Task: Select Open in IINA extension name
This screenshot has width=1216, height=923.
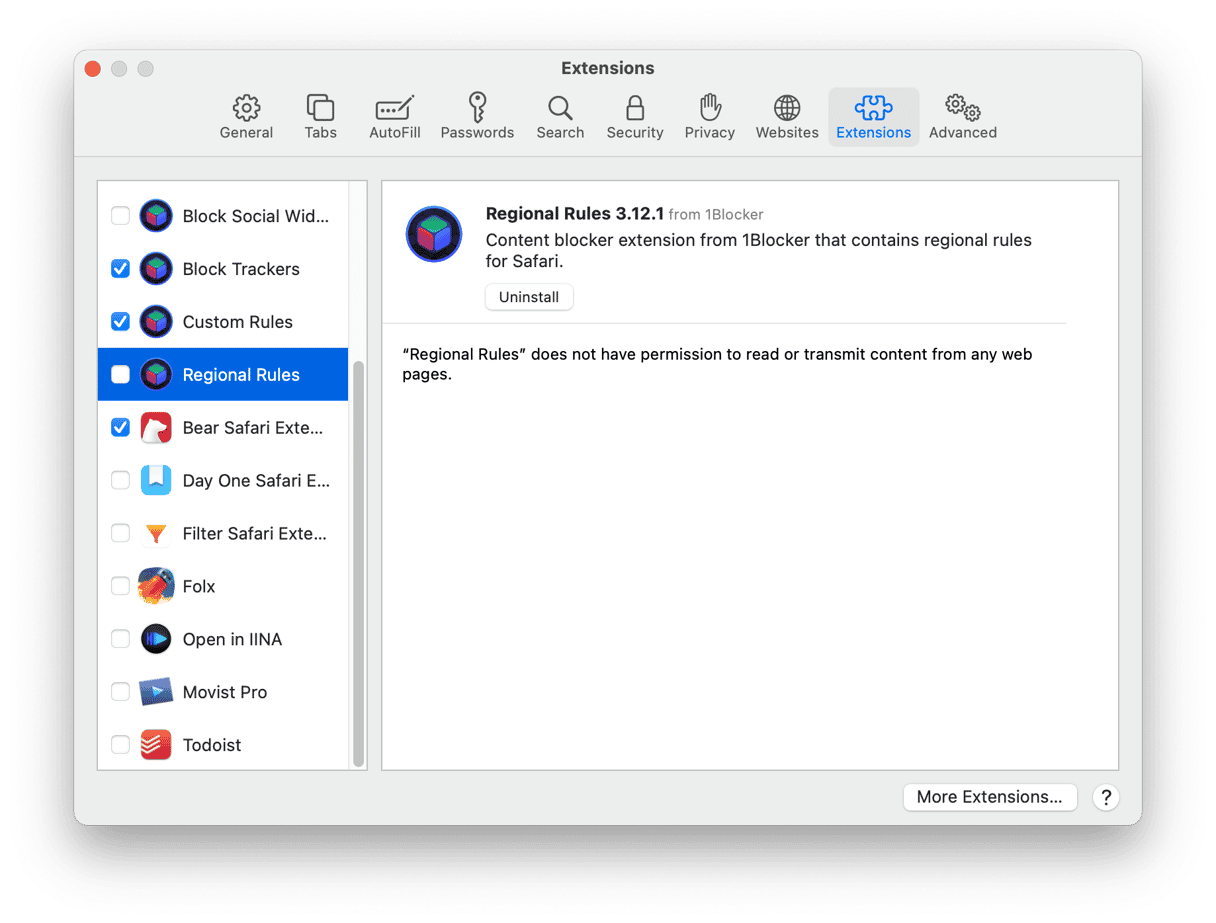Action: pyautogui.click(x=232, y=639)
